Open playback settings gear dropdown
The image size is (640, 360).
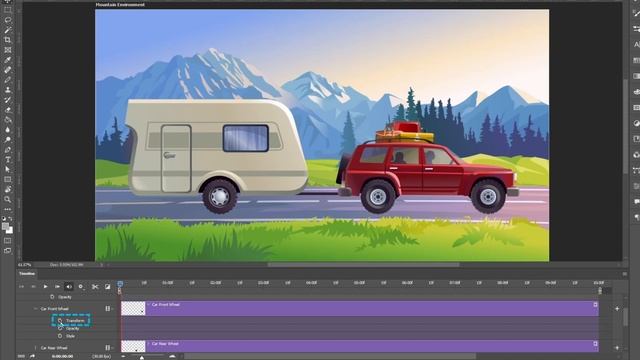point(81,287)
